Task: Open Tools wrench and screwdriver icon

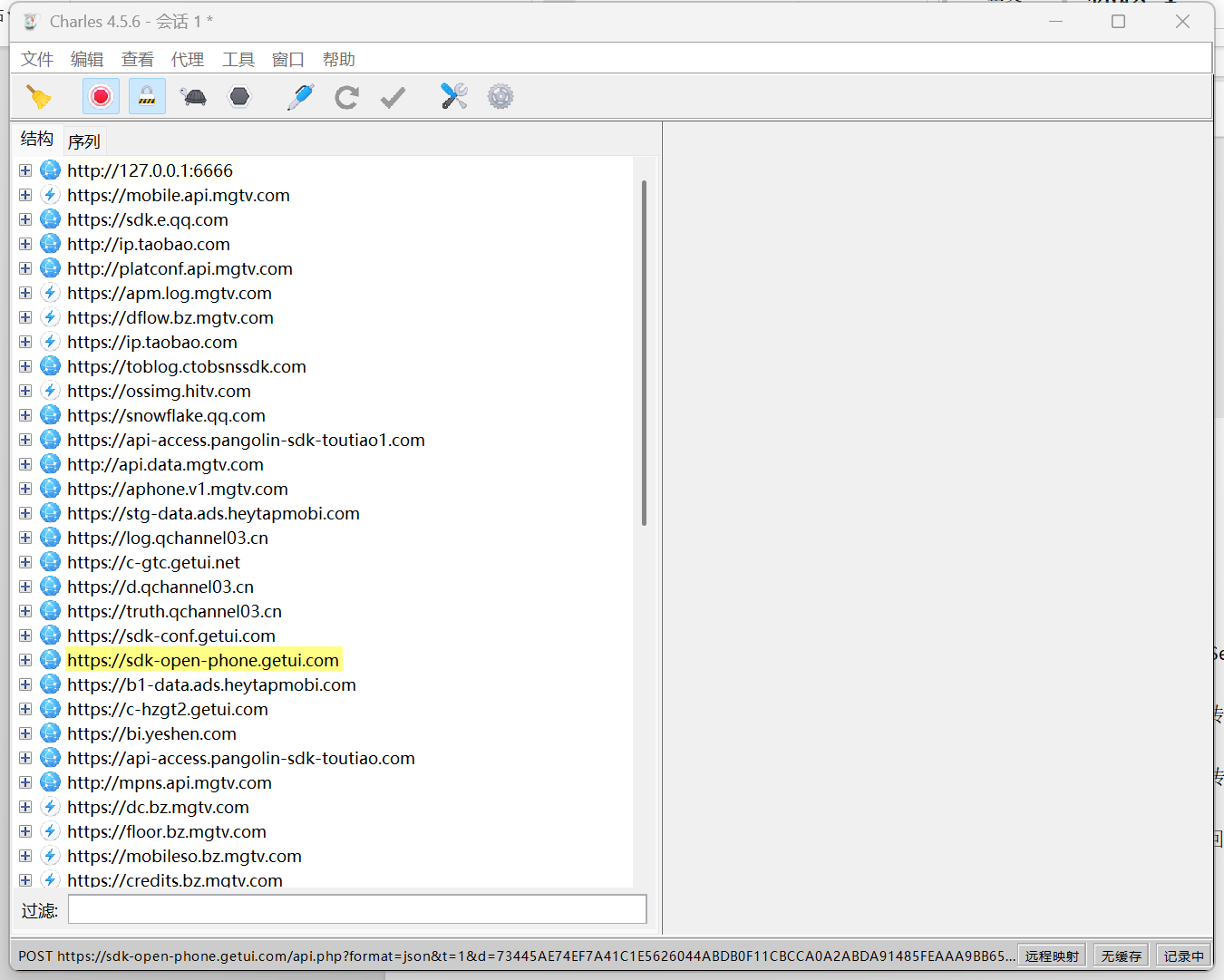Action: (x=453, y=96)
